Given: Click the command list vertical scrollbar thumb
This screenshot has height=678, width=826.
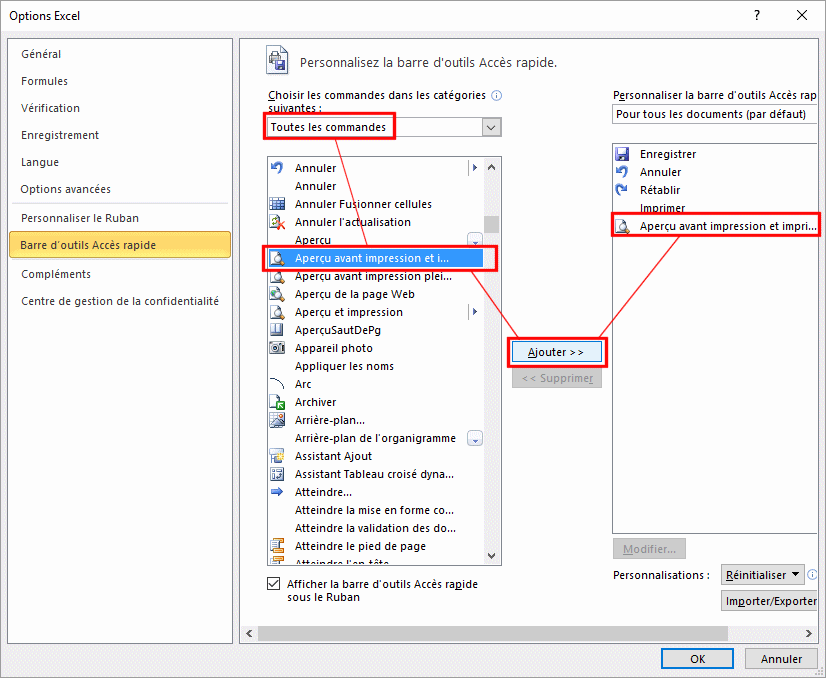Looking at the screenshot, I should pos(491,224).
